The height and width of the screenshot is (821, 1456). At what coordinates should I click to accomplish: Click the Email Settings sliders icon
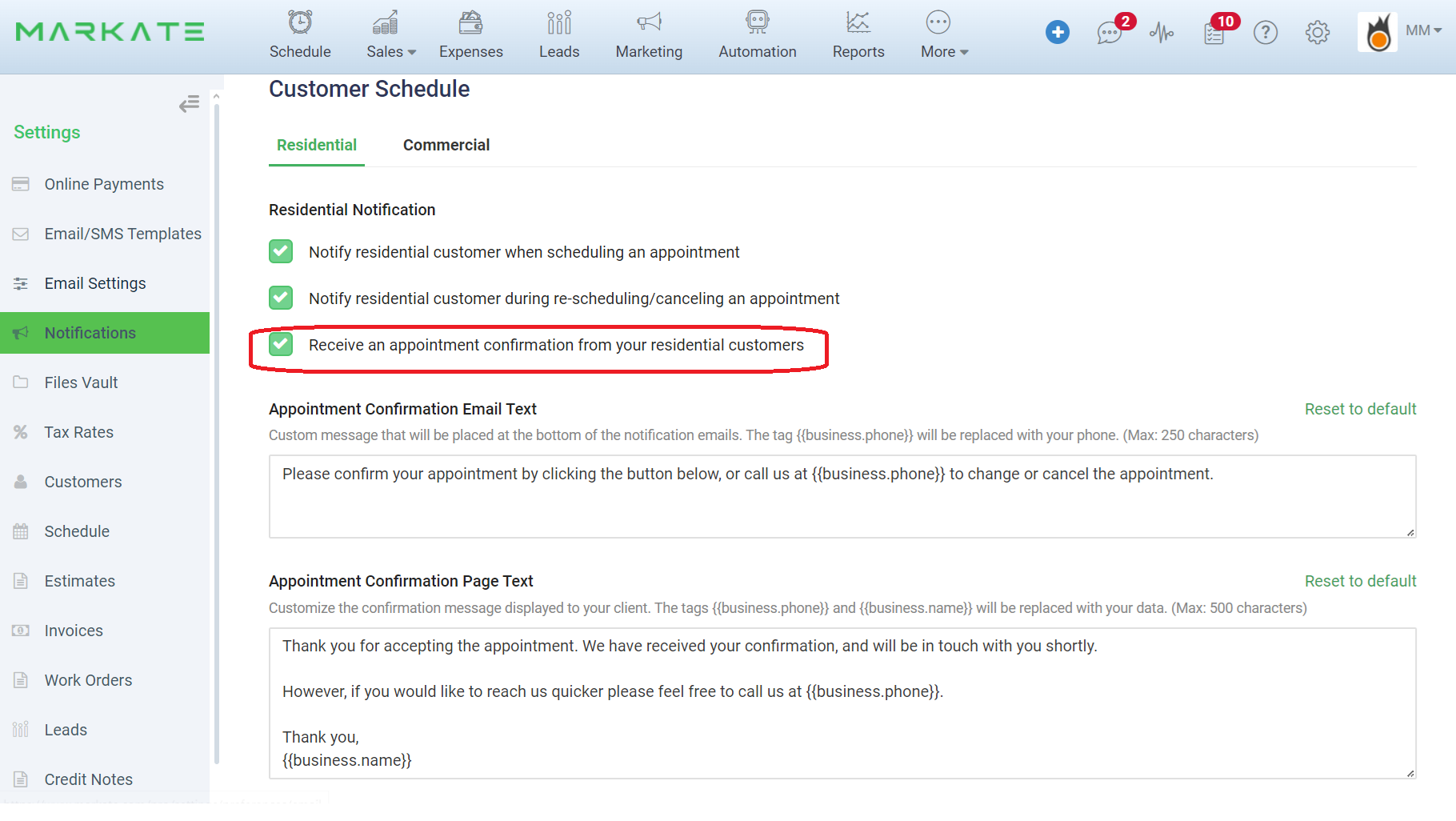[21, 283]
